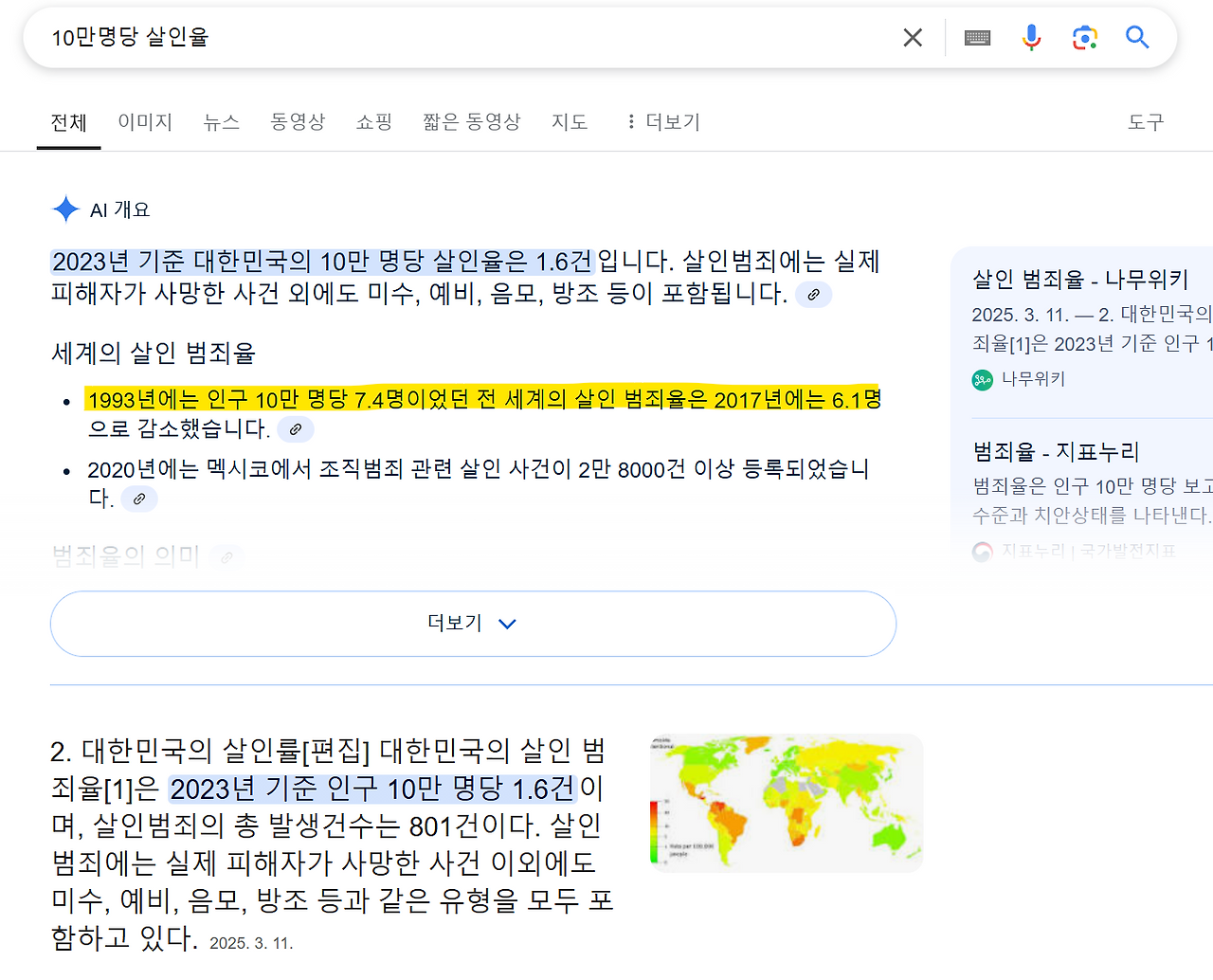
Task: Click the 지표누리 favicon icon
Action: tap(983, 553)
